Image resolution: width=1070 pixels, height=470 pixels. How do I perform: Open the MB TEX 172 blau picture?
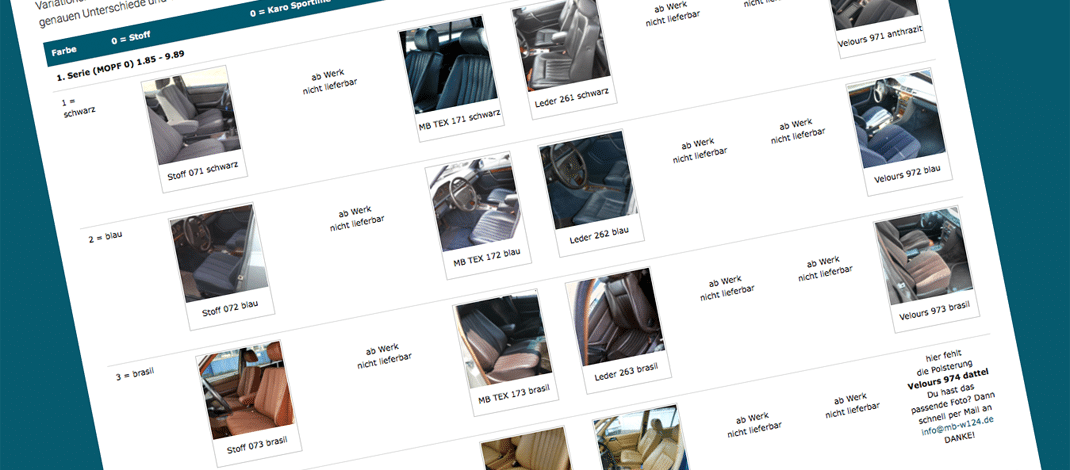(x=473, y=205)
